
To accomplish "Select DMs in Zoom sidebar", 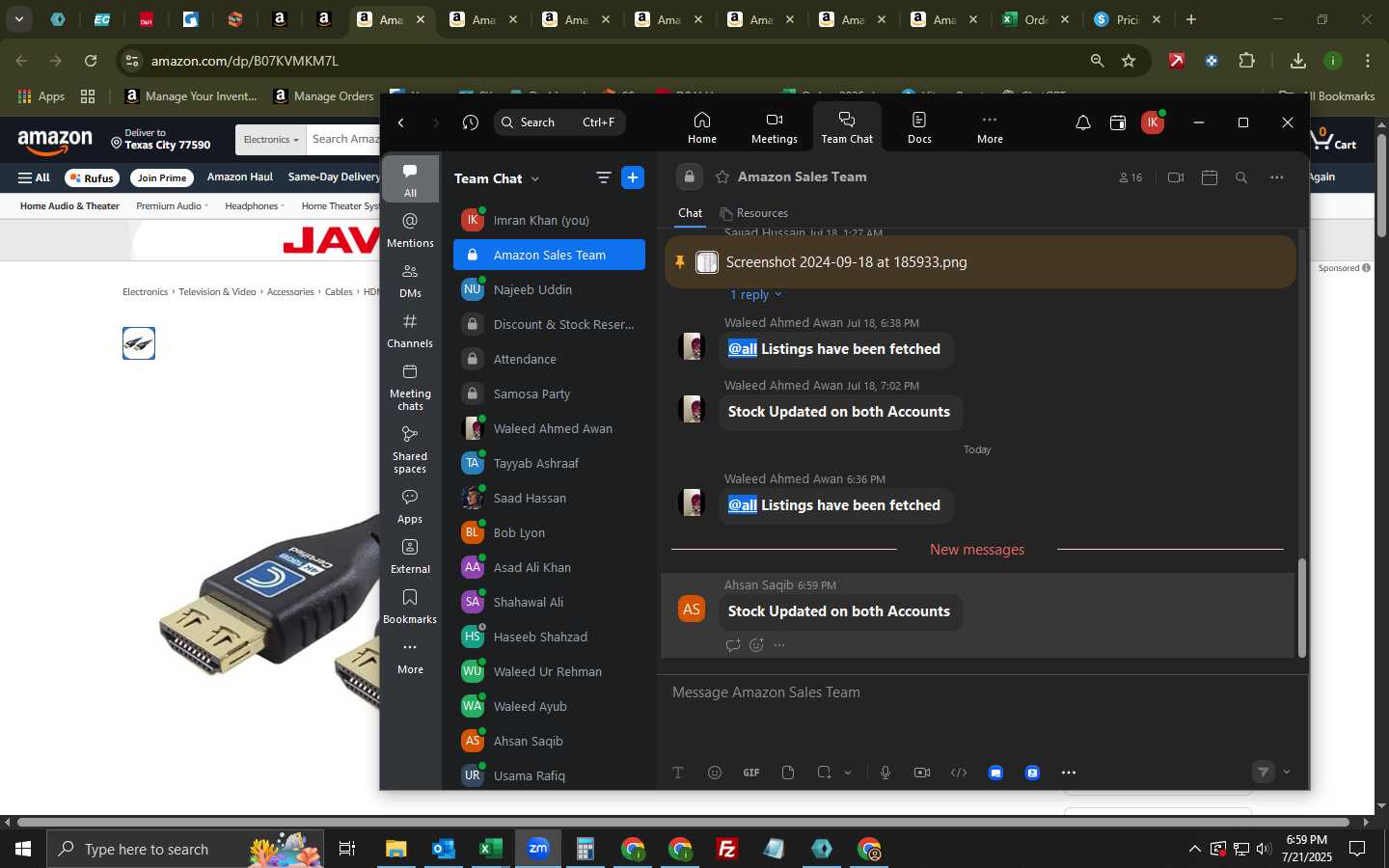I will click(410, 280).
